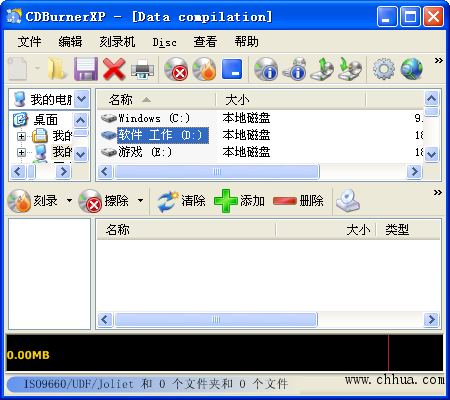Viewport: 450px width, 400px height.
Task: Open the 擦除 button dropdown arrow
Action: point(140,201)
